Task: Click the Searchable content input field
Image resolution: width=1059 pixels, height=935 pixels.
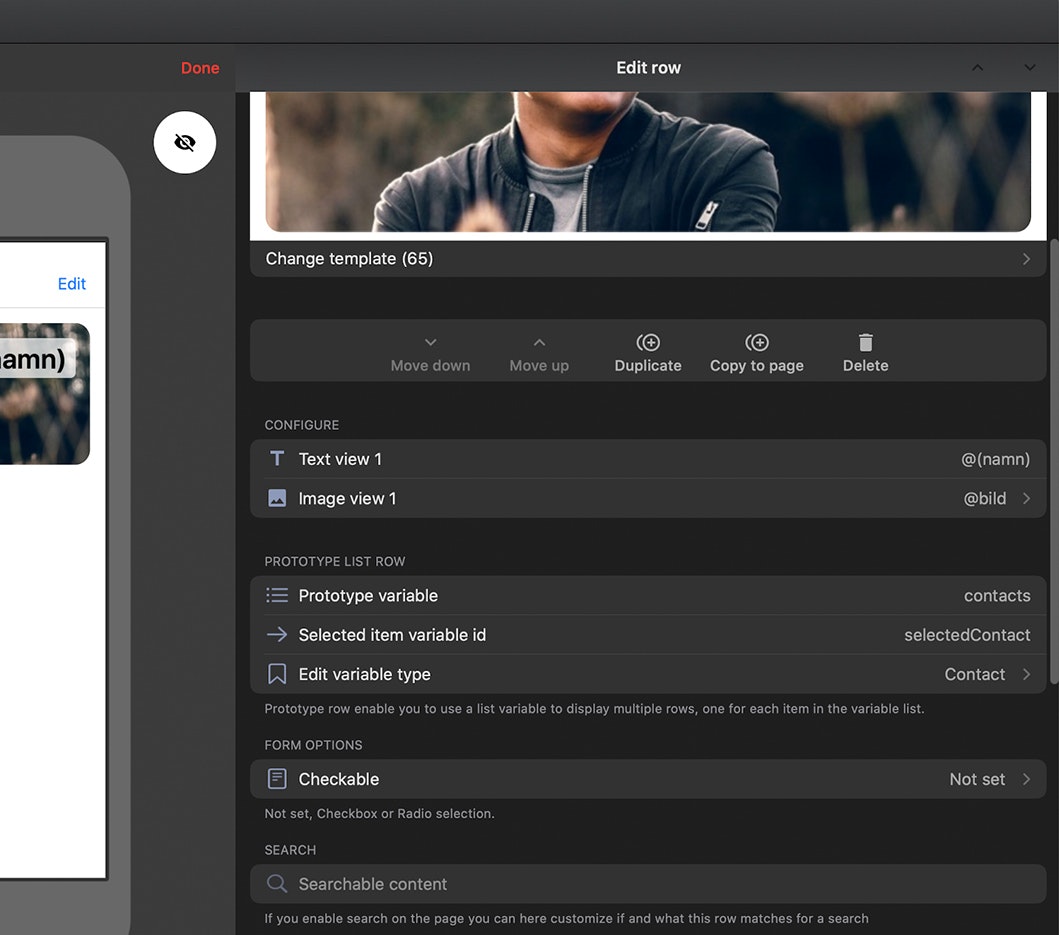Action: 600,884
